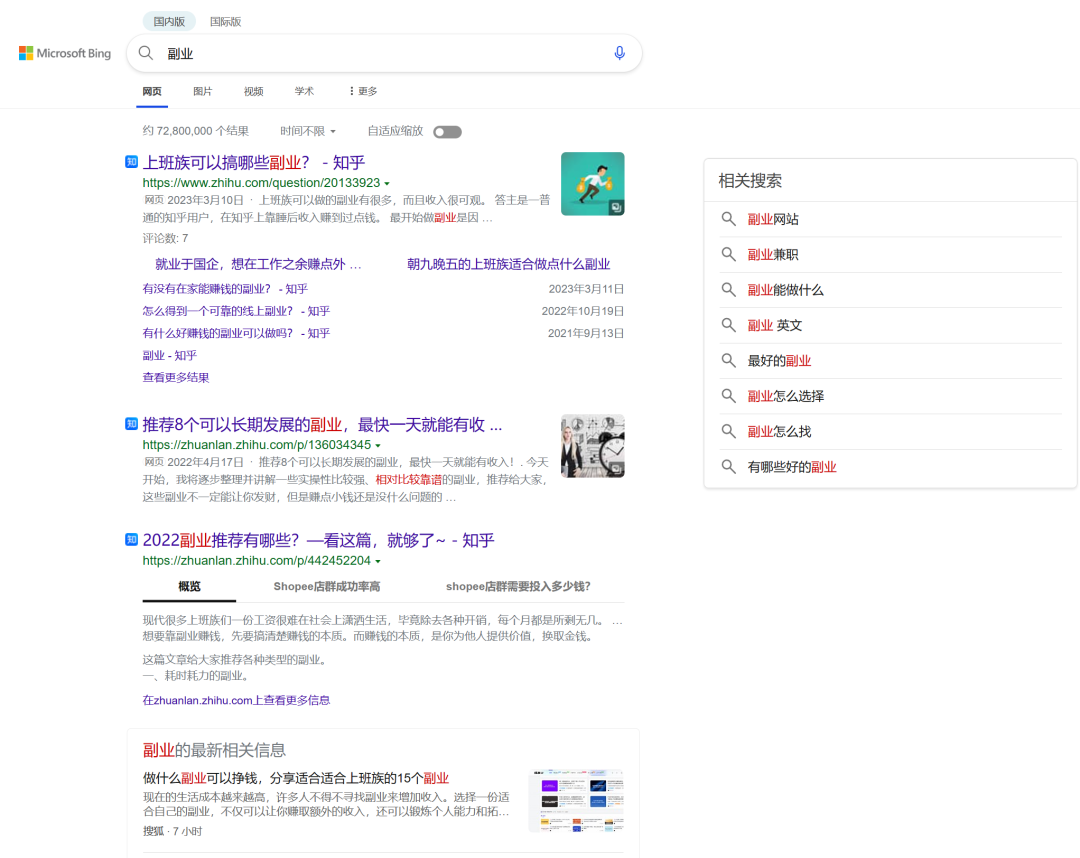
Task: Click Zhihu favicon beside 推荐8个可以长期发展的副业 result
Action: point(132,423)
